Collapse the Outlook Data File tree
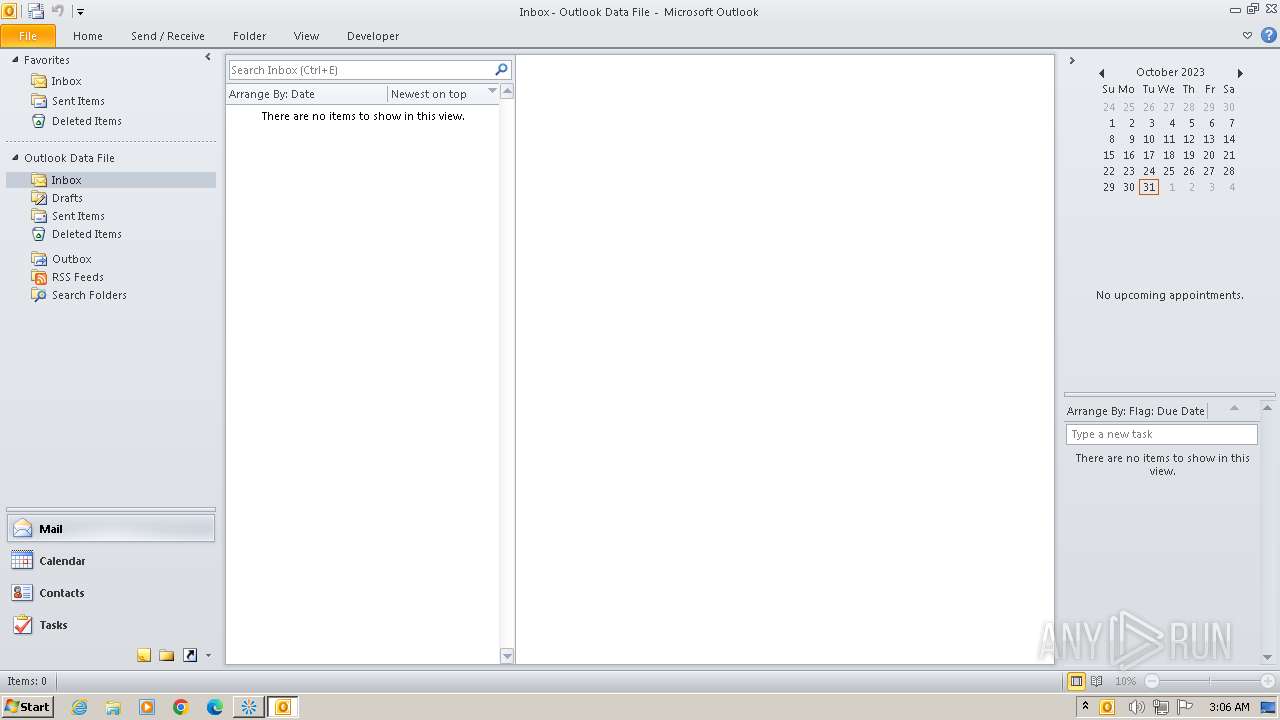Image resolution: width=1280 pixels, height=720 pixels. click(16, 158)
